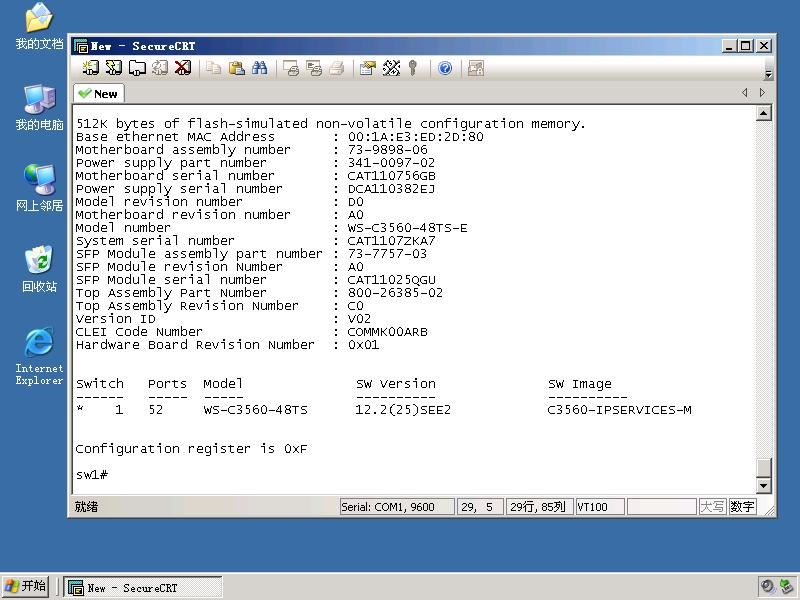The image size is (800, 600).
Task: Open Find using the binoculars icon
Action: click(259, 68)
